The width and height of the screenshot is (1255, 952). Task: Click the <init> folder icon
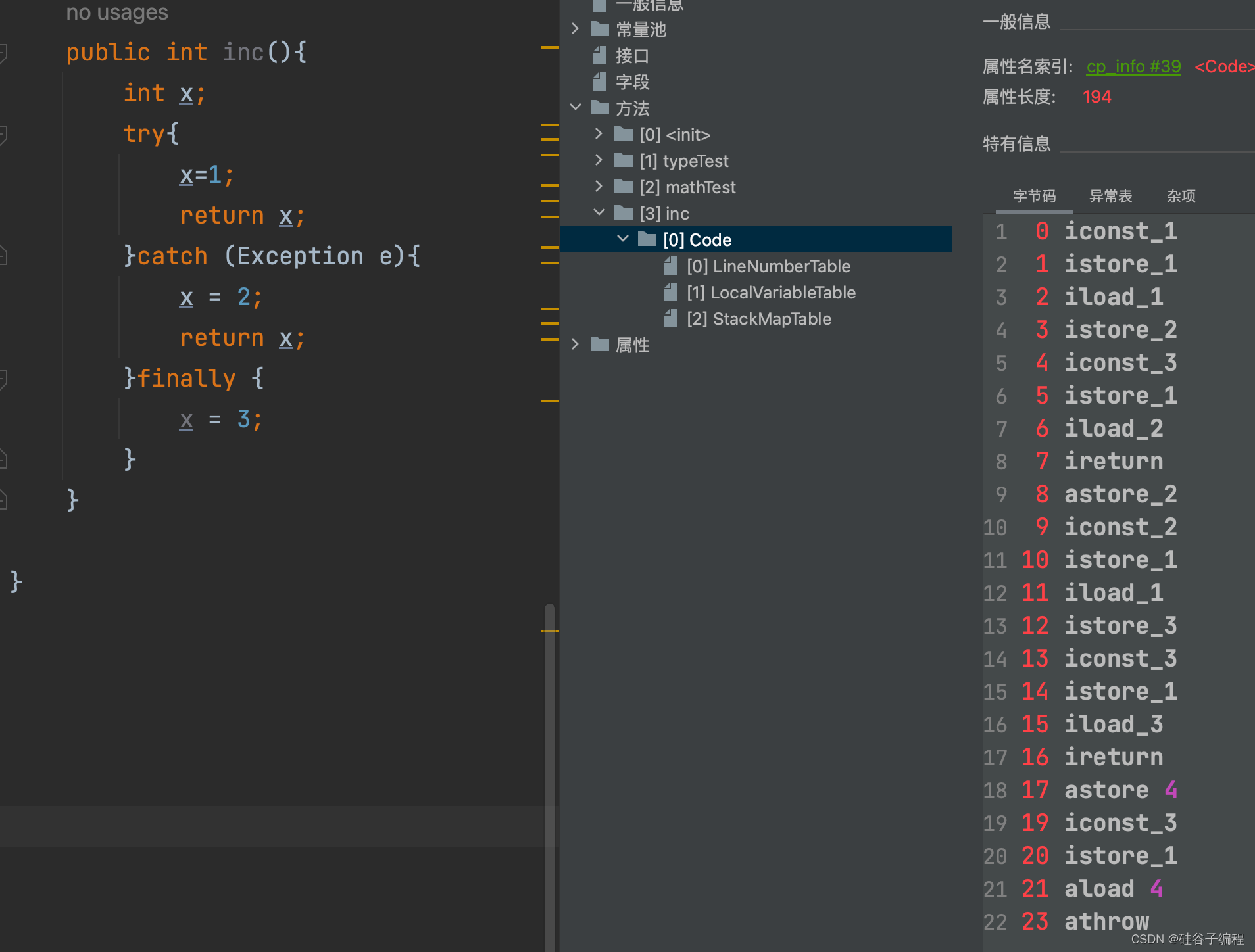pyautogui.click(x=623, y=134)
